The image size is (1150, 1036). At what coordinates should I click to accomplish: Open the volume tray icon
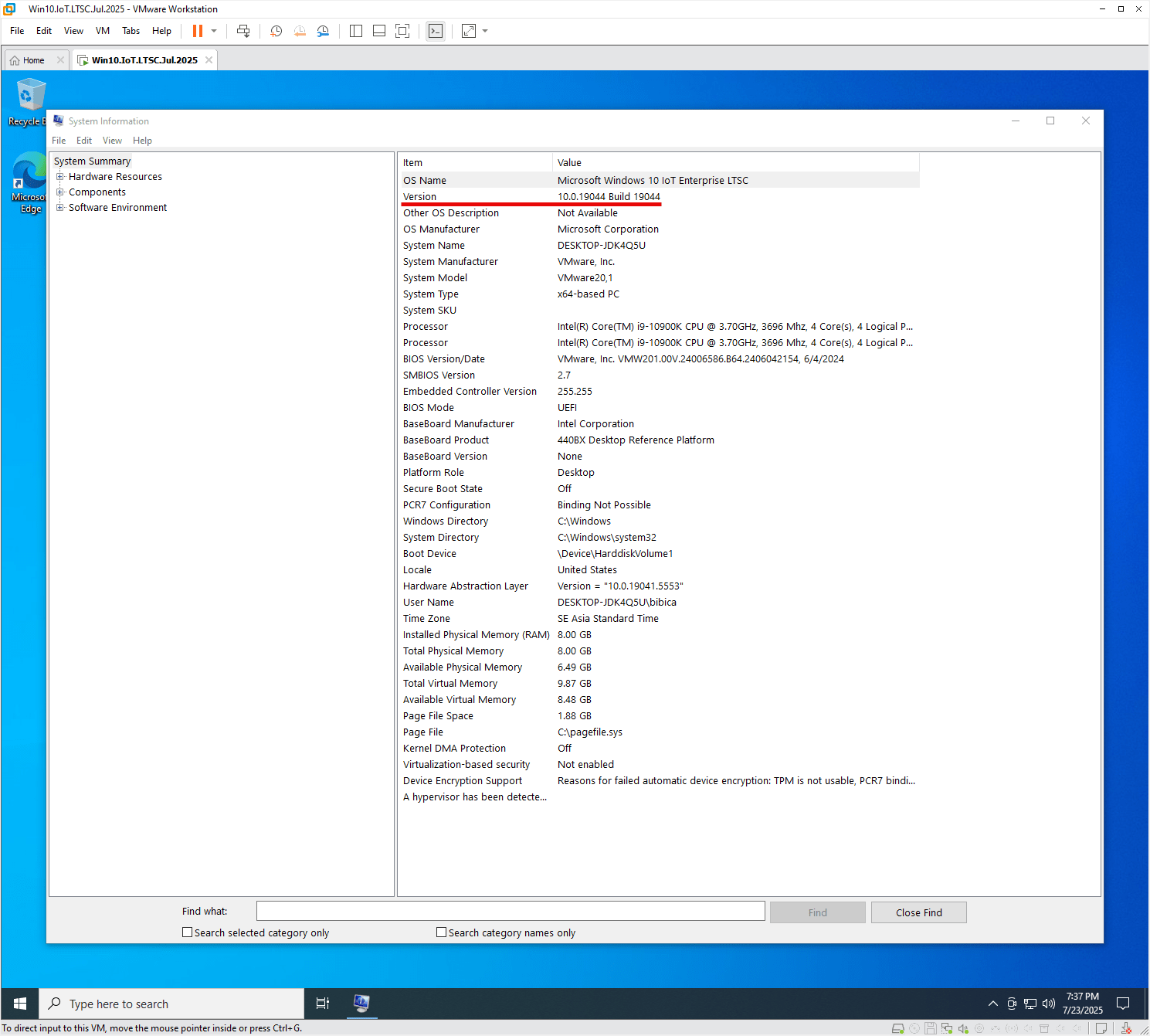pos(1049,1004)
